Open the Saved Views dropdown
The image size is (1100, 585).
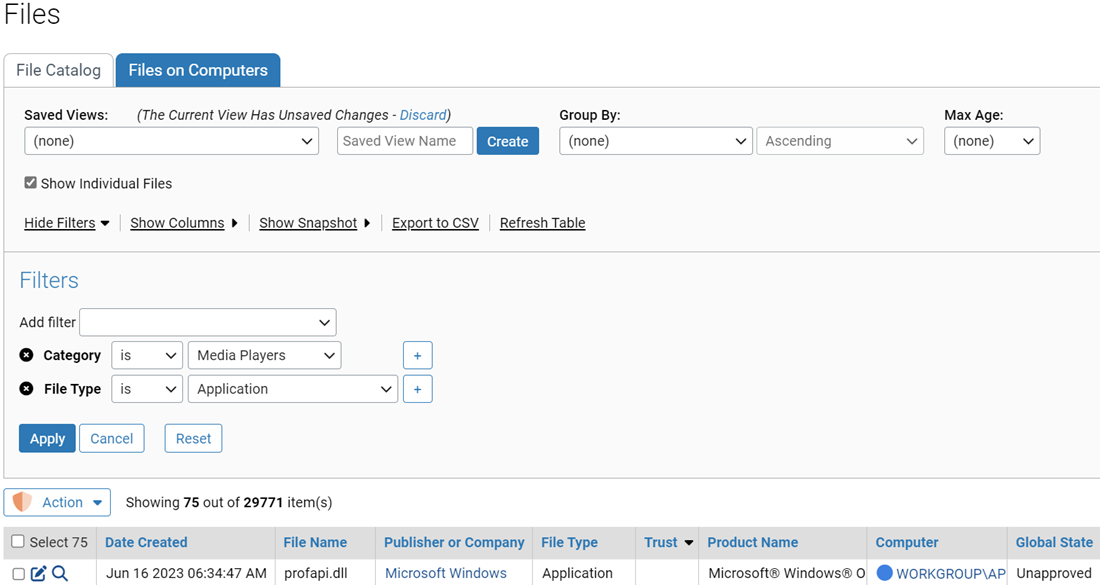coord(171,141)
